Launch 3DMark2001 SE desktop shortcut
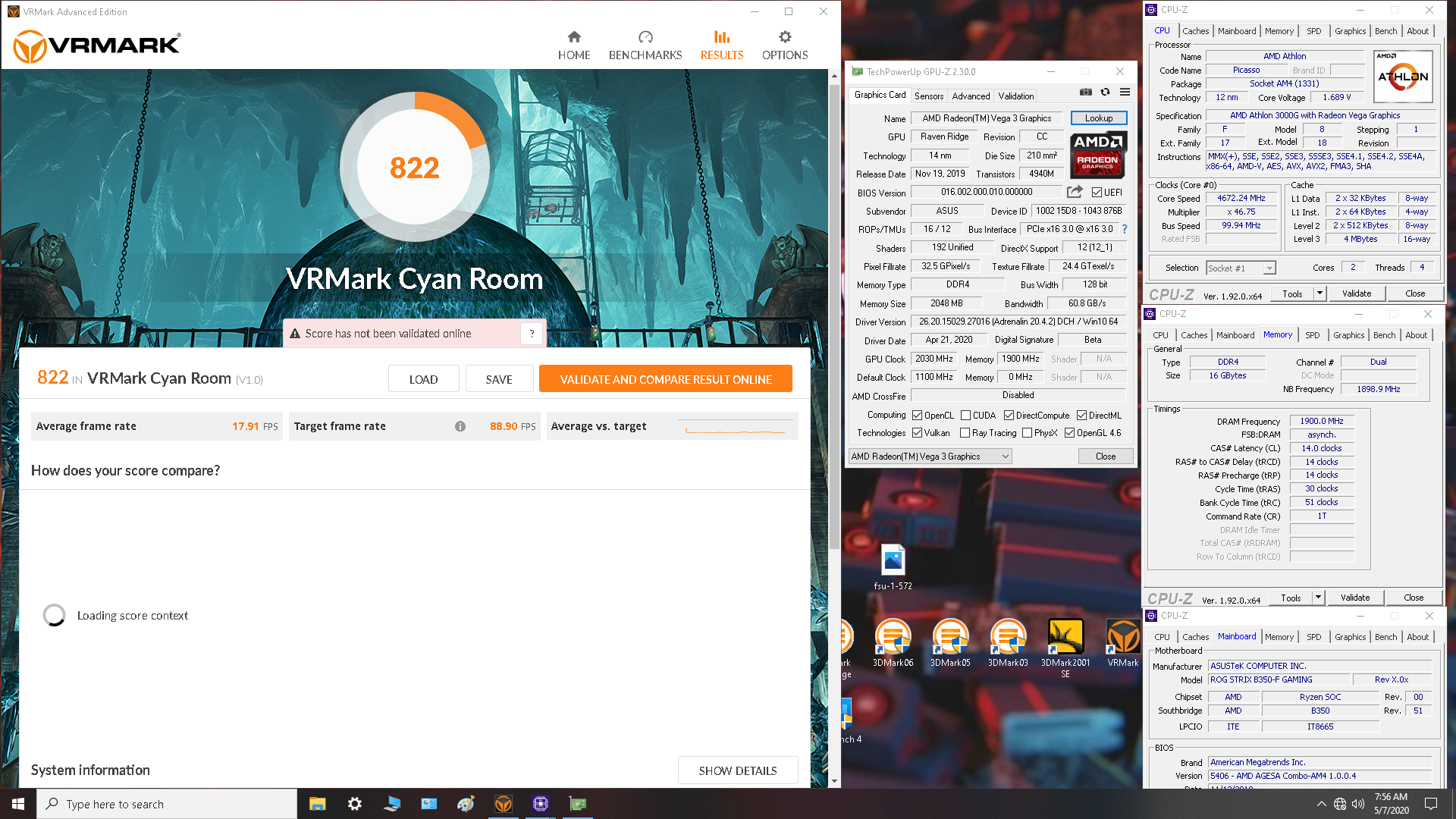 [1065, 648]
